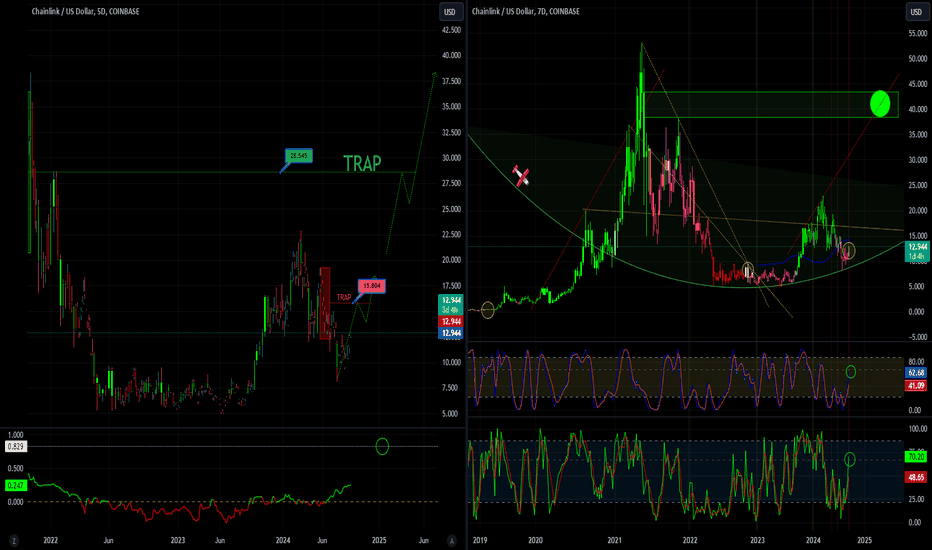
Task: Click the 2023 label on the left chart's time axis
Action: coord(178,540)
